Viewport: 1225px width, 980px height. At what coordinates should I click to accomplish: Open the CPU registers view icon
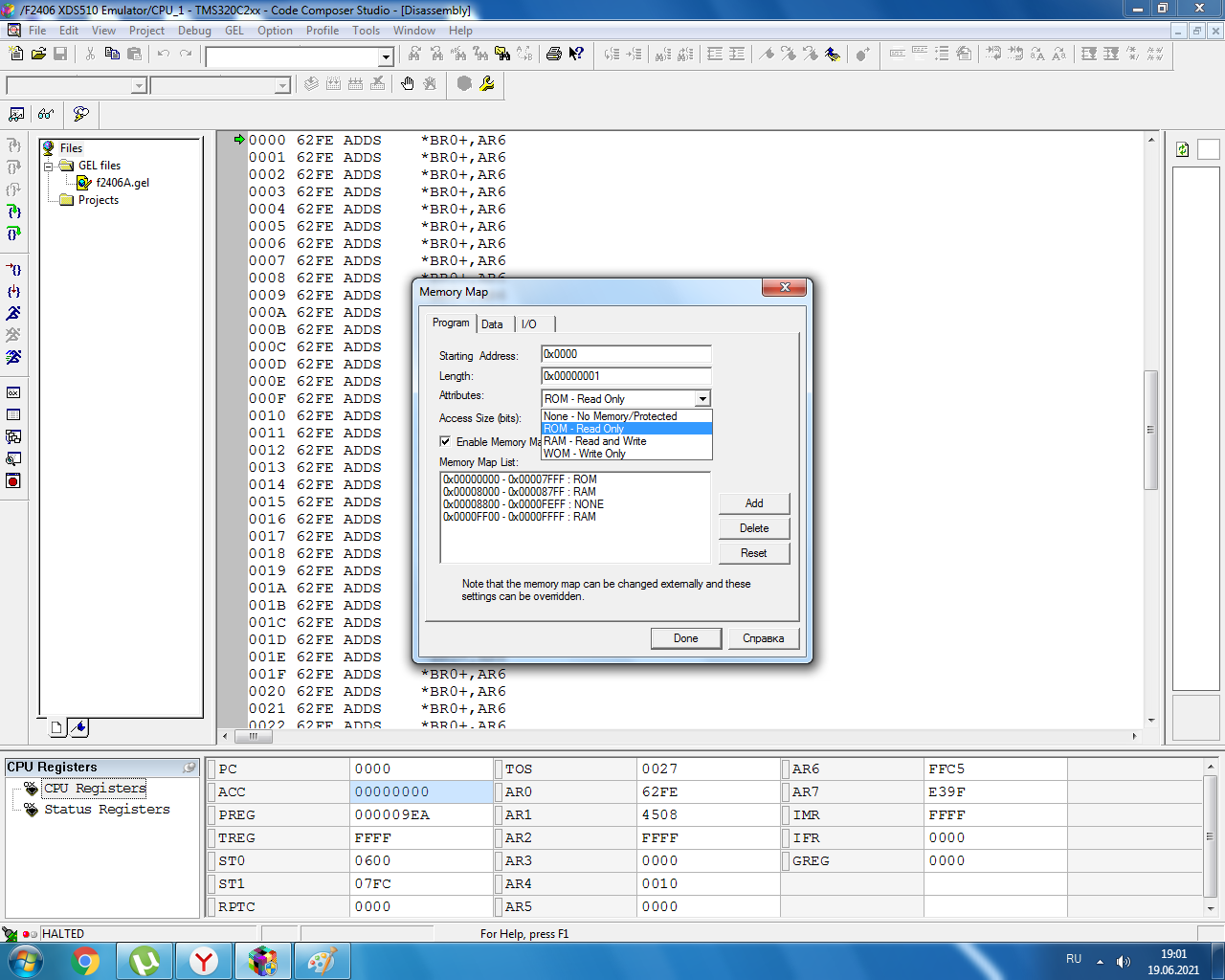tap(13, 392)
